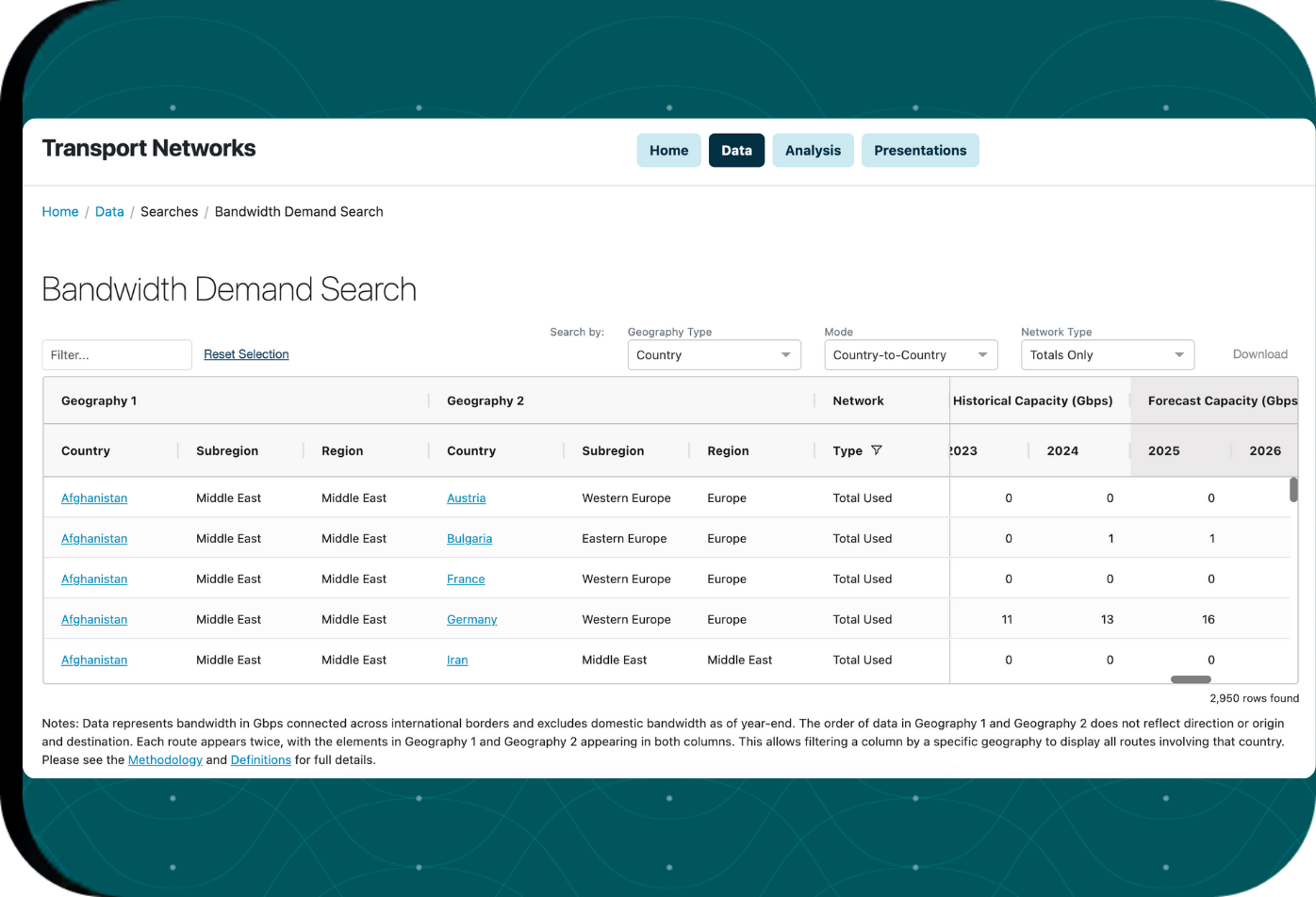This screenshot has width=1316, height=897.
Task: Open the Methodology link in notes
Action: 165,759
